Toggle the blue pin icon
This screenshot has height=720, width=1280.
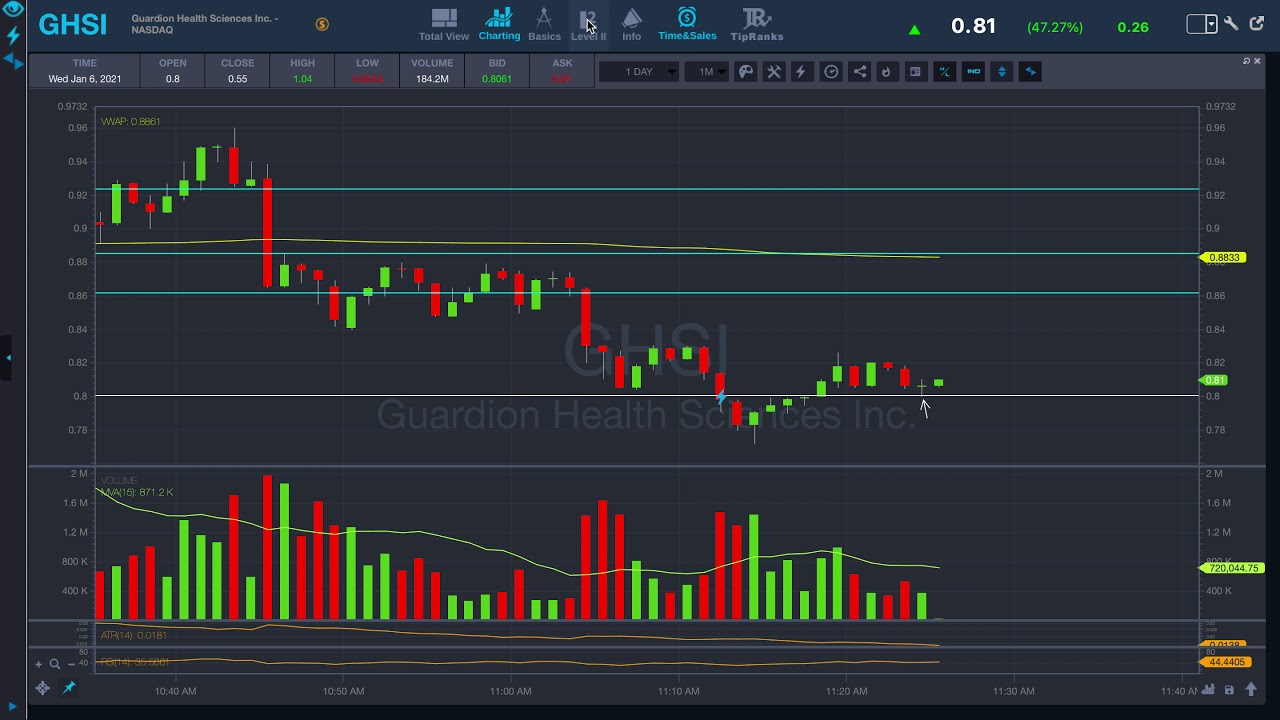(69, 688)
